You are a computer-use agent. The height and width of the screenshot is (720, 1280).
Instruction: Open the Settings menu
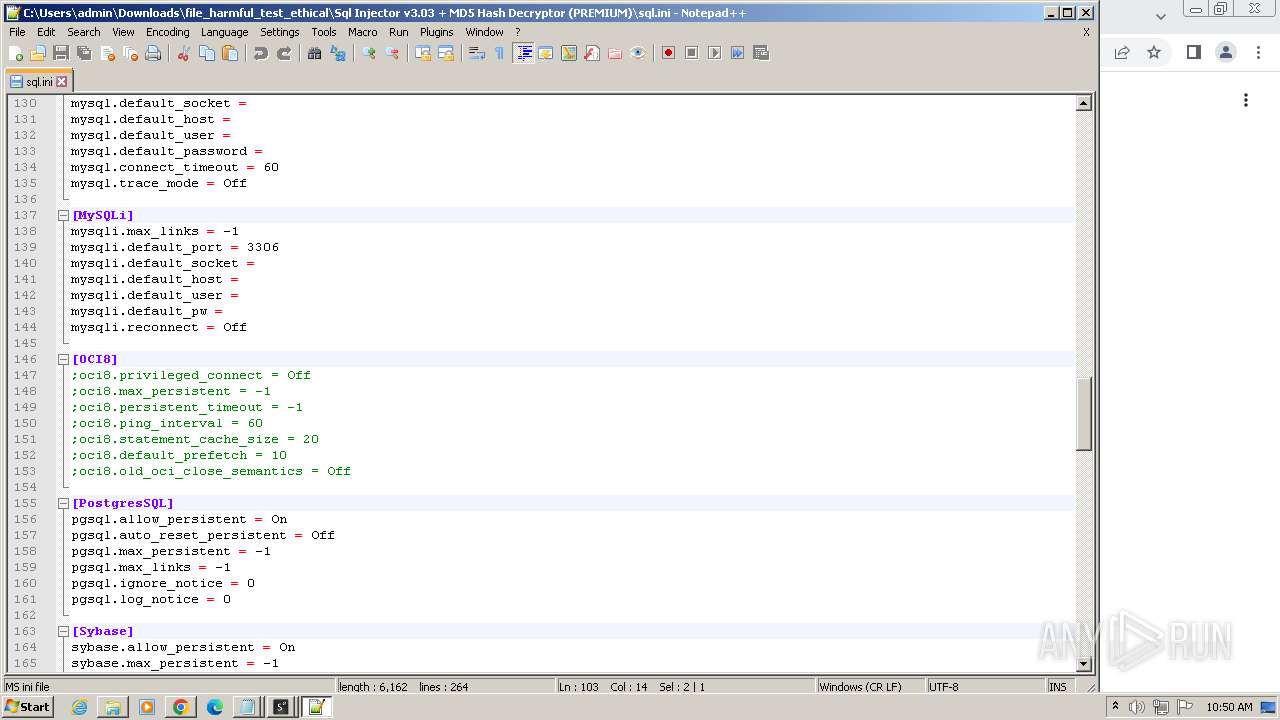(280, 32)
